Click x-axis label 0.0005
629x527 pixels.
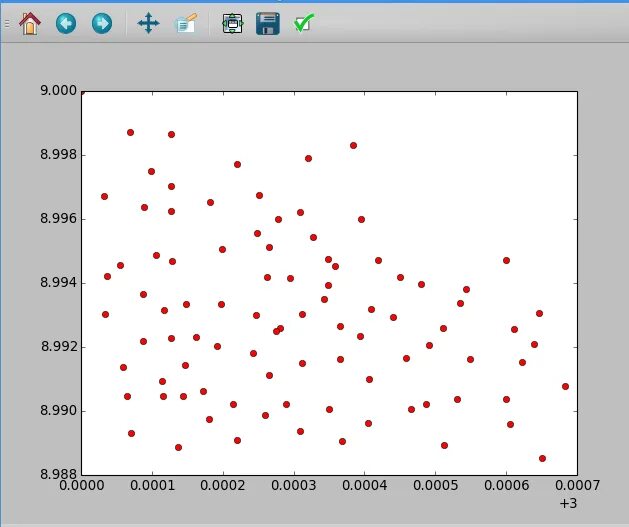[436, 485]
